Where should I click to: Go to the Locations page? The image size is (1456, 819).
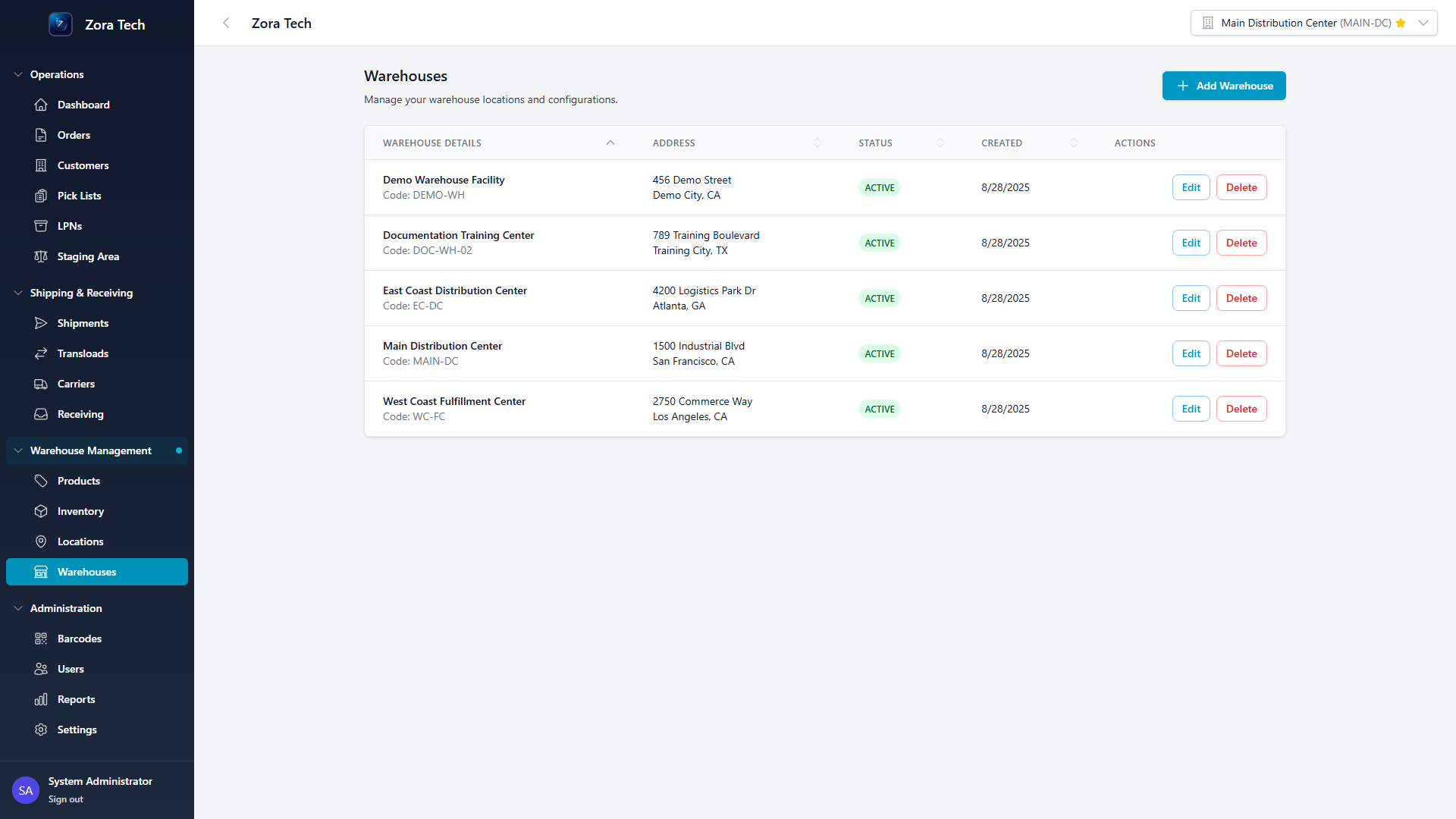[80, 541]
